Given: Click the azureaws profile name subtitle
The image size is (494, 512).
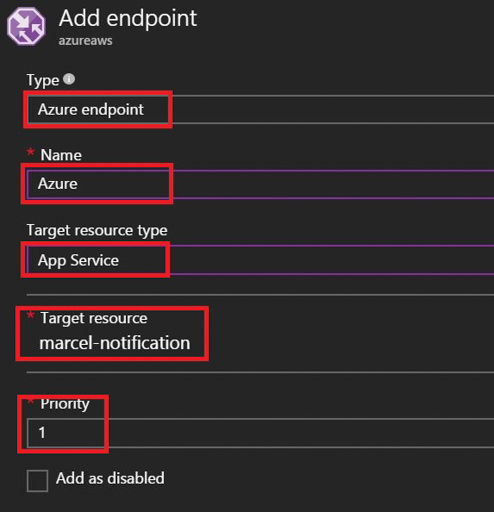Looking at the screenshot, I should pos(86,41).
